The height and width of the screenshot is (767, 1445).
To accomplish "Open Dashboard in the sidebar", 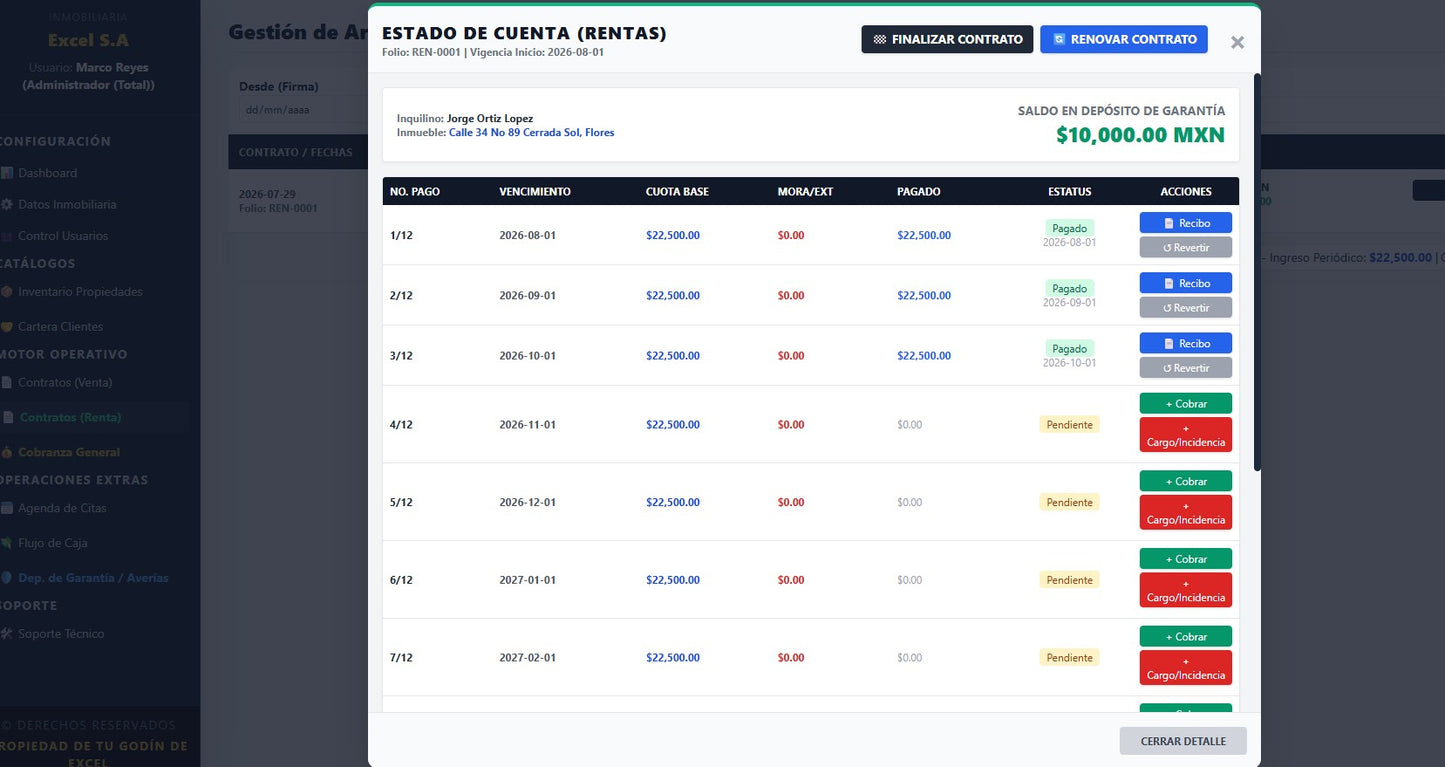I will coord(47,173).
